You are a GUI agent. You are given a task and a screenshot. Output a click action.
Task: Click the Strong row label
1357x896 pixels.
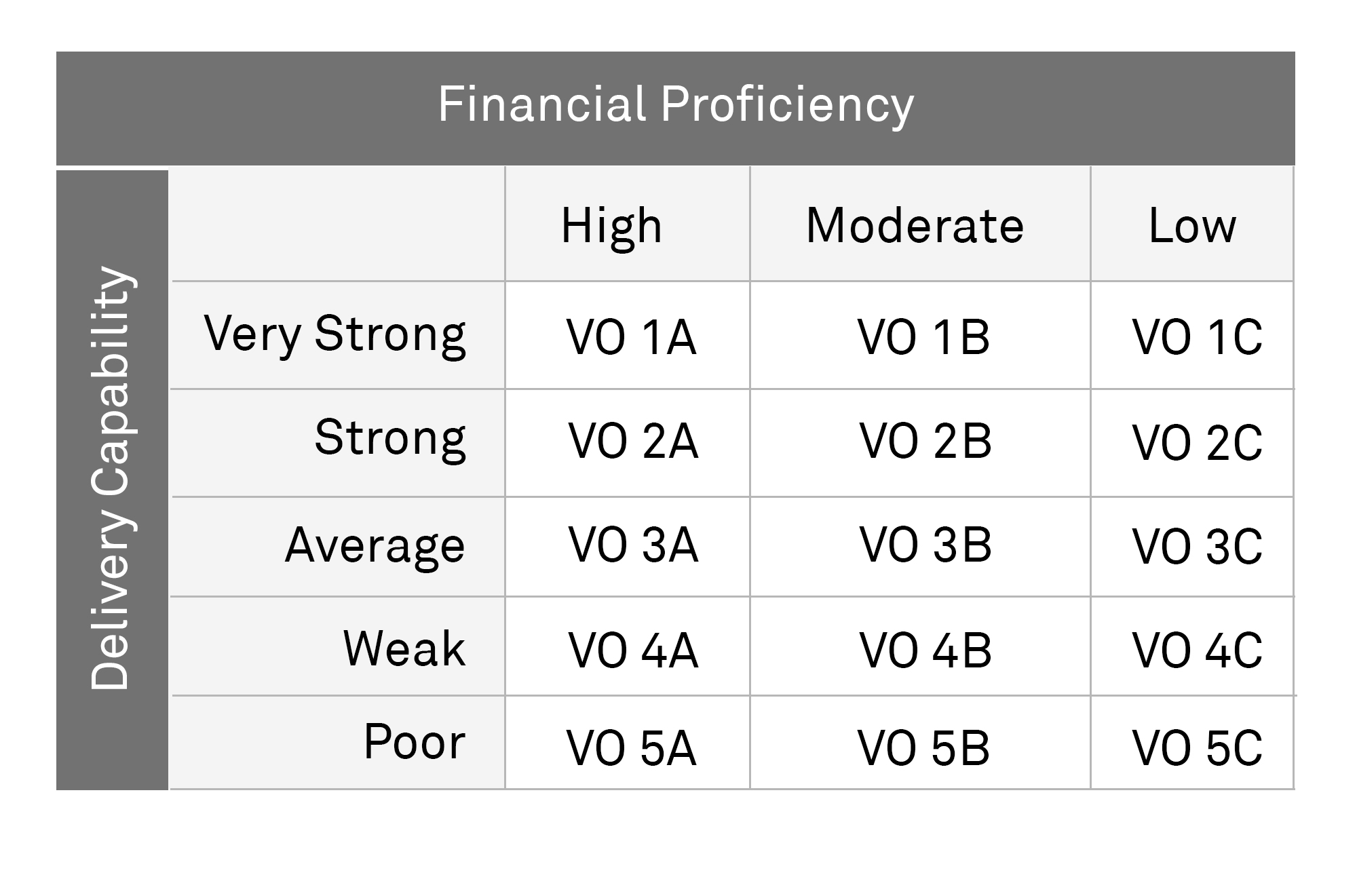tap(390, 438)
